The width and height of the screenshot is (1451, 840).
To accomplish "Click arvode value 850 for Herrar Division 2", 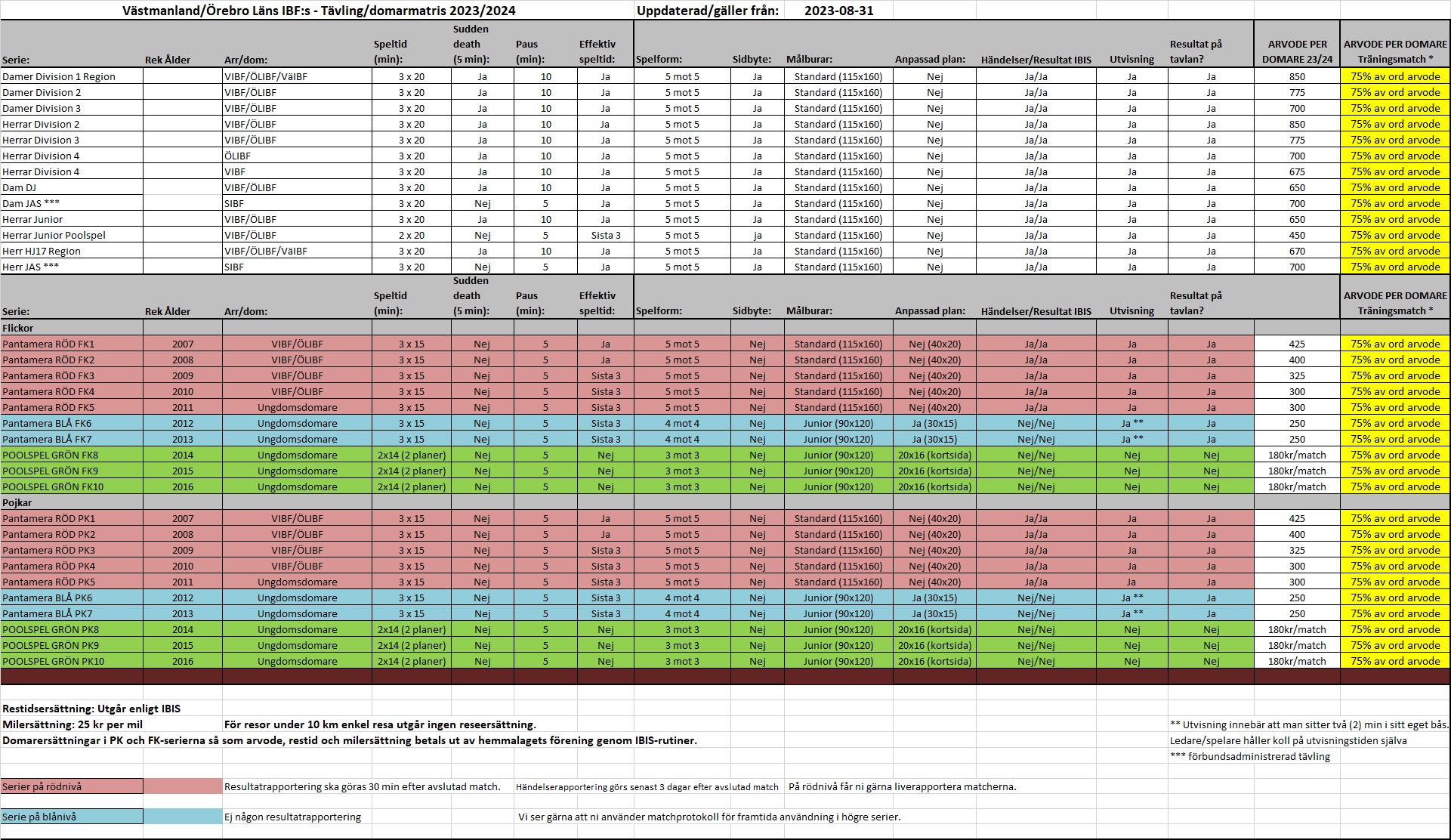I will (1297, 124).
